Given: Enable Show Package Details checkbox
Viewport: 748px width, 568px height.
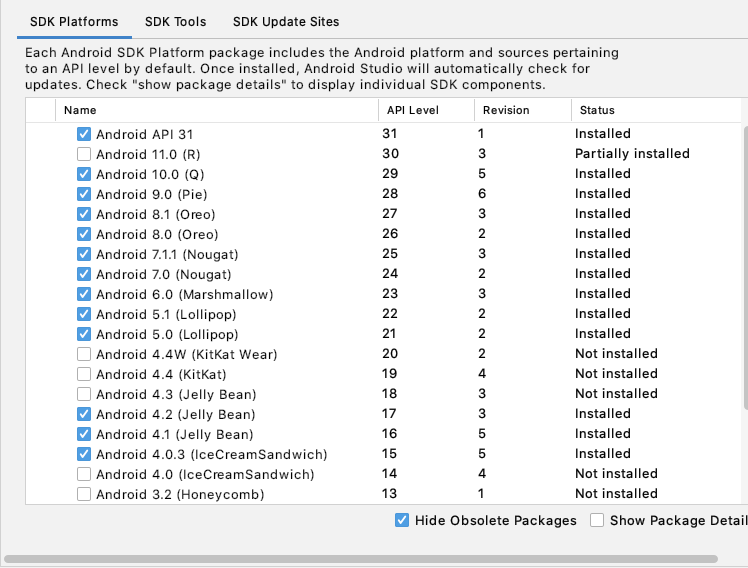Looking at the screenshot, I should coord(597,520).
